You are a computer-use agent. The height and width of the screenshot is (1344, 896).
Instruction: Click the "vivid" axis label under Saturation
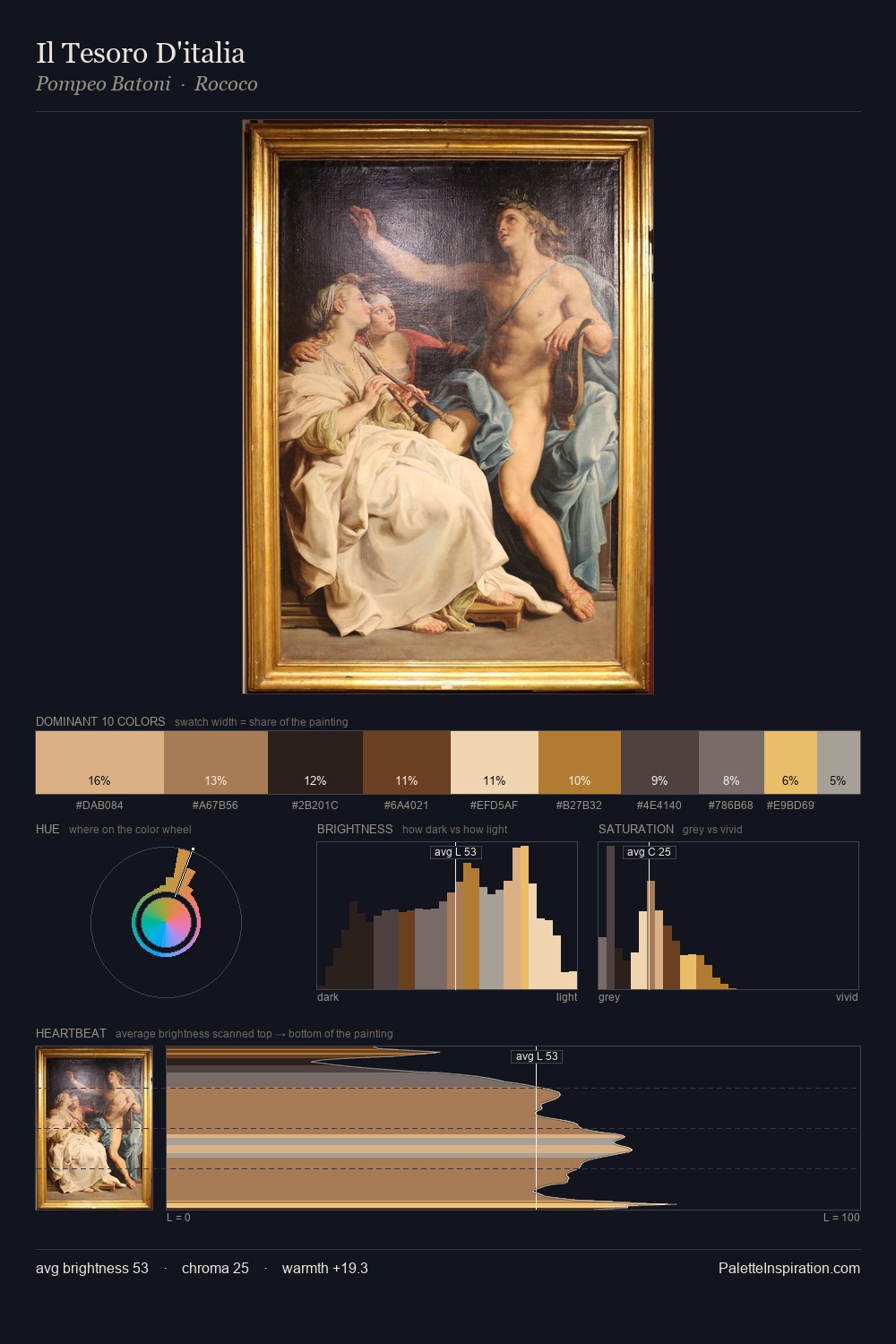[x=847, y=997]
